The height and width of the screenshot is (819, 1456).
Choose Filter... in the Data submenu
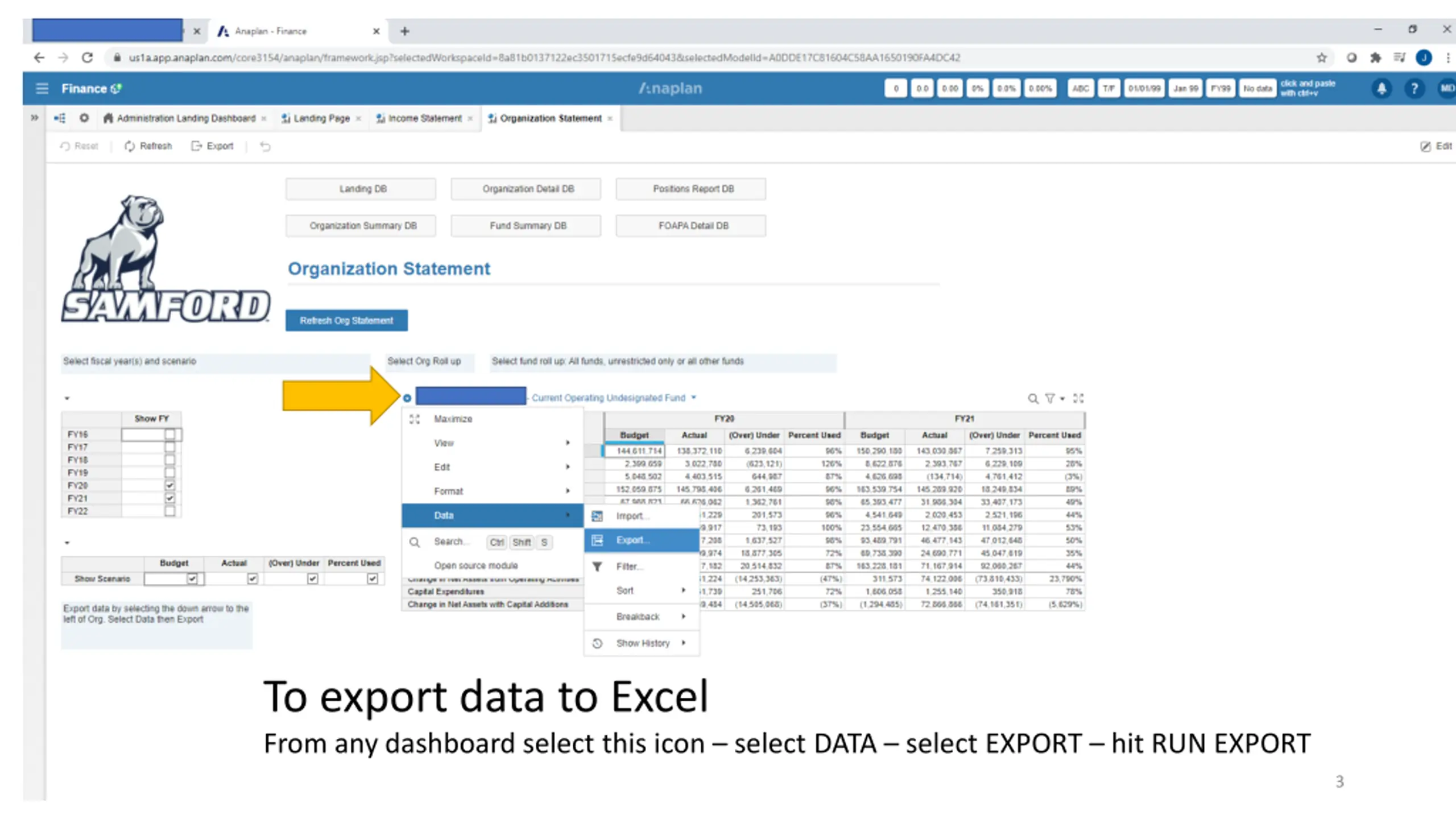coord(642,566)
